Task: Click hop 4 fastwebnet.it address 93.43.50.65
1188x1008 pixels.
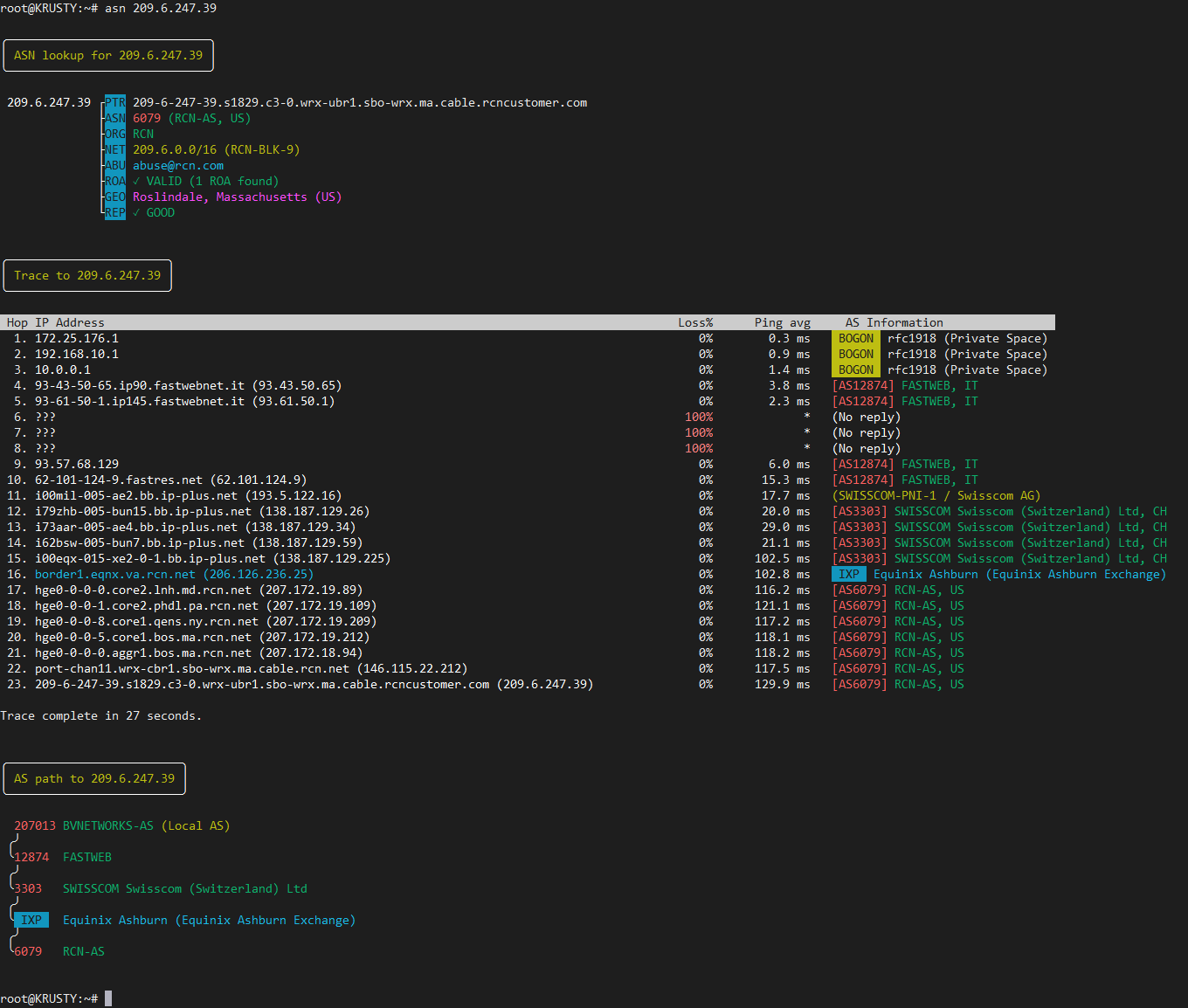Action: (189, 385)
